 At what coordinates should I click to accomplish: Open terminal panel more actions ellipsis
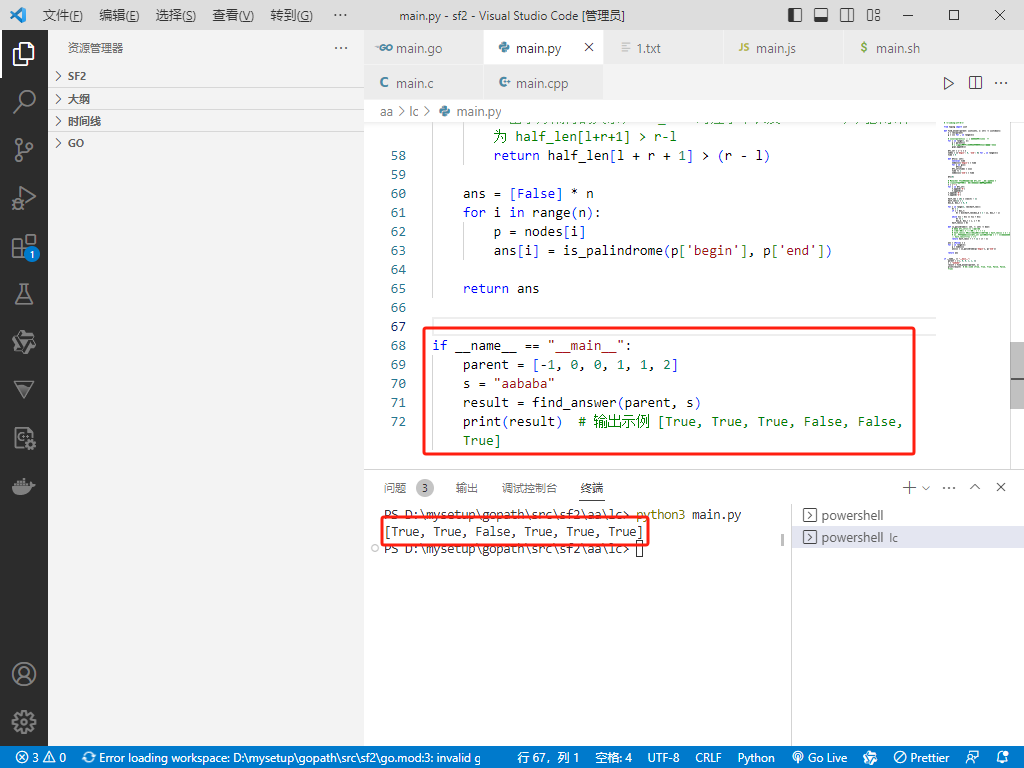[949, 487]
